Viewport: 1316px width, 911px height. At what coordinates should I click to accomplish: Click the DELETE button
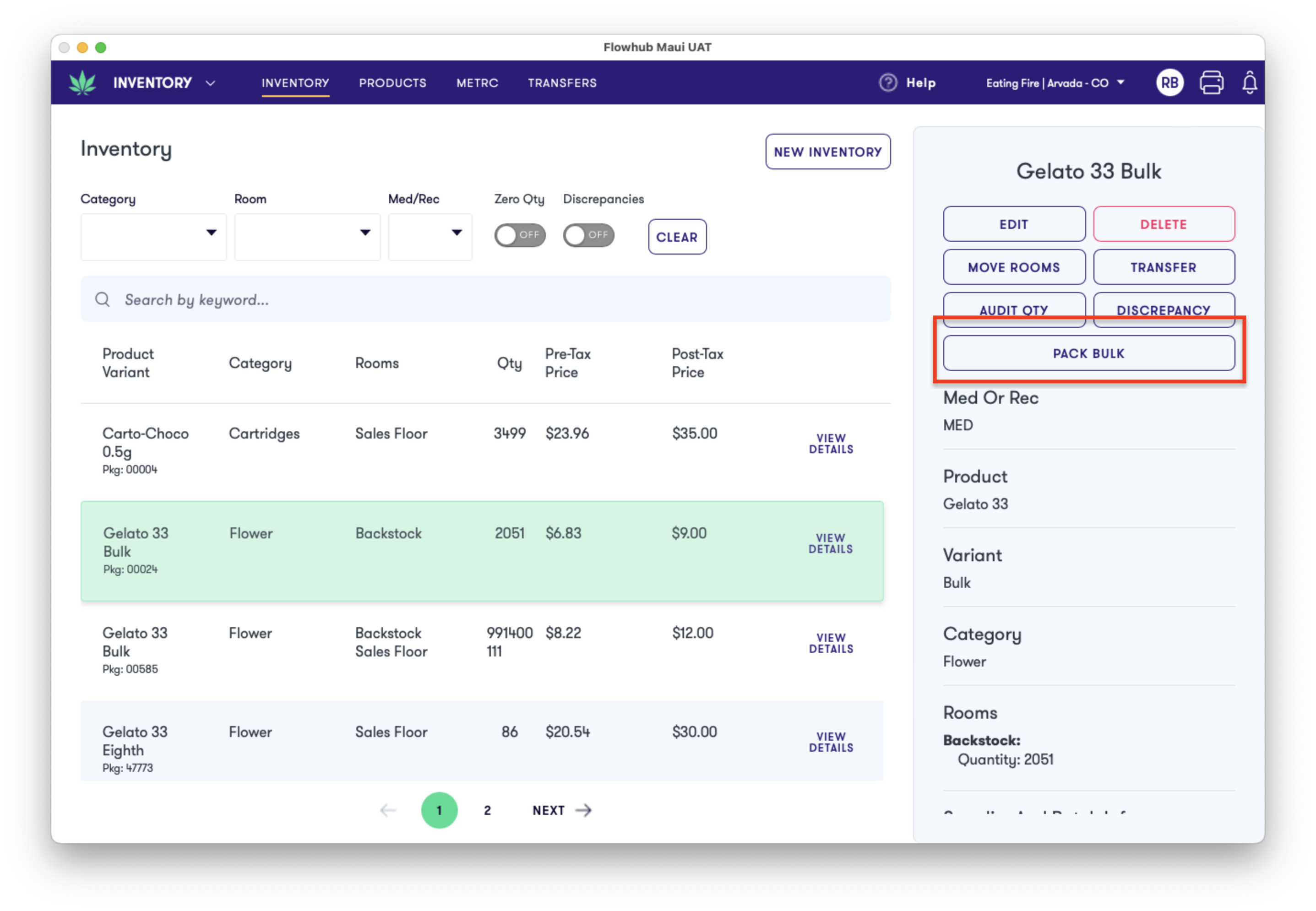click(1164, 224)
